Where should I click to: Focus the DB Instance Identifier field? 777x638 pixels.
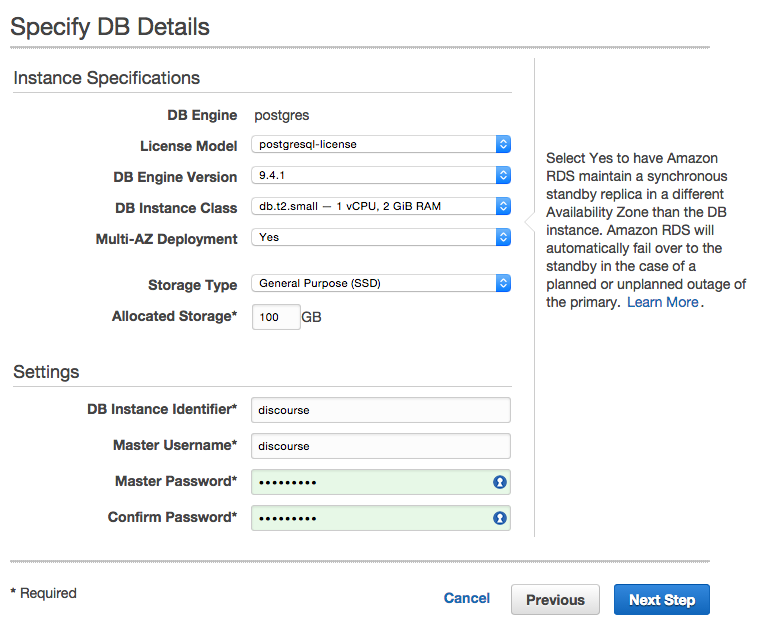coord(381,410)
